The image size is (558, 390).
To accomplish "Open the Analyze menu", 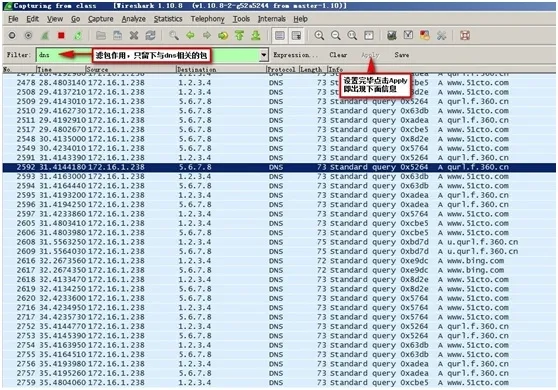I will 133,19.
